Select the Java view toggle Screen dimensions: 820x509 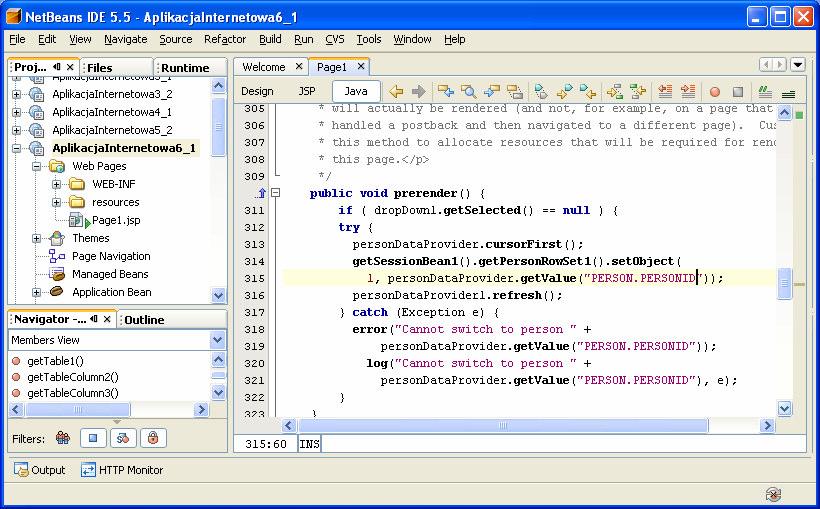(356, 91)
